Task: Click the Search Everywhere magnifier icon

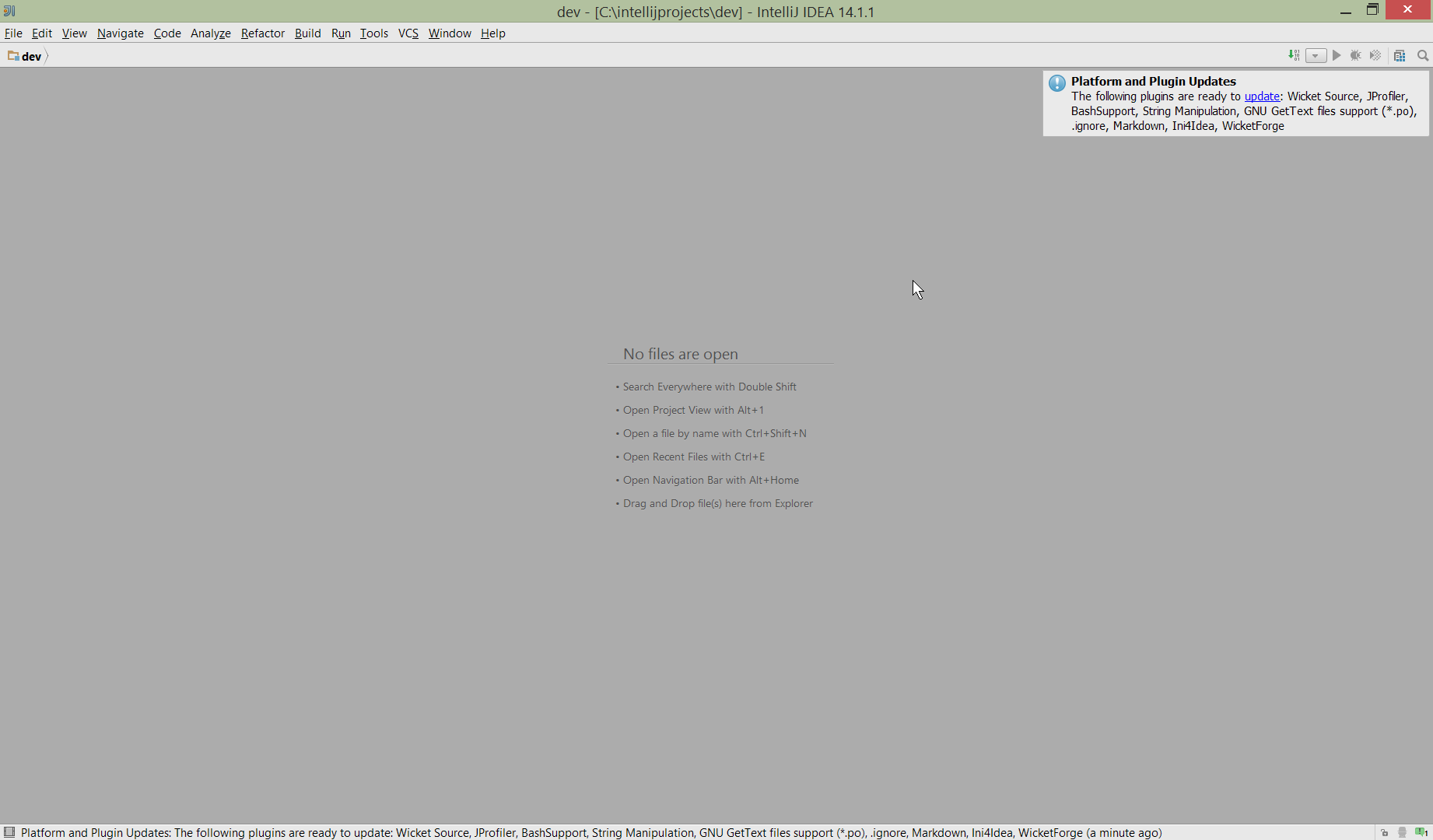Action: (1423, 55)
